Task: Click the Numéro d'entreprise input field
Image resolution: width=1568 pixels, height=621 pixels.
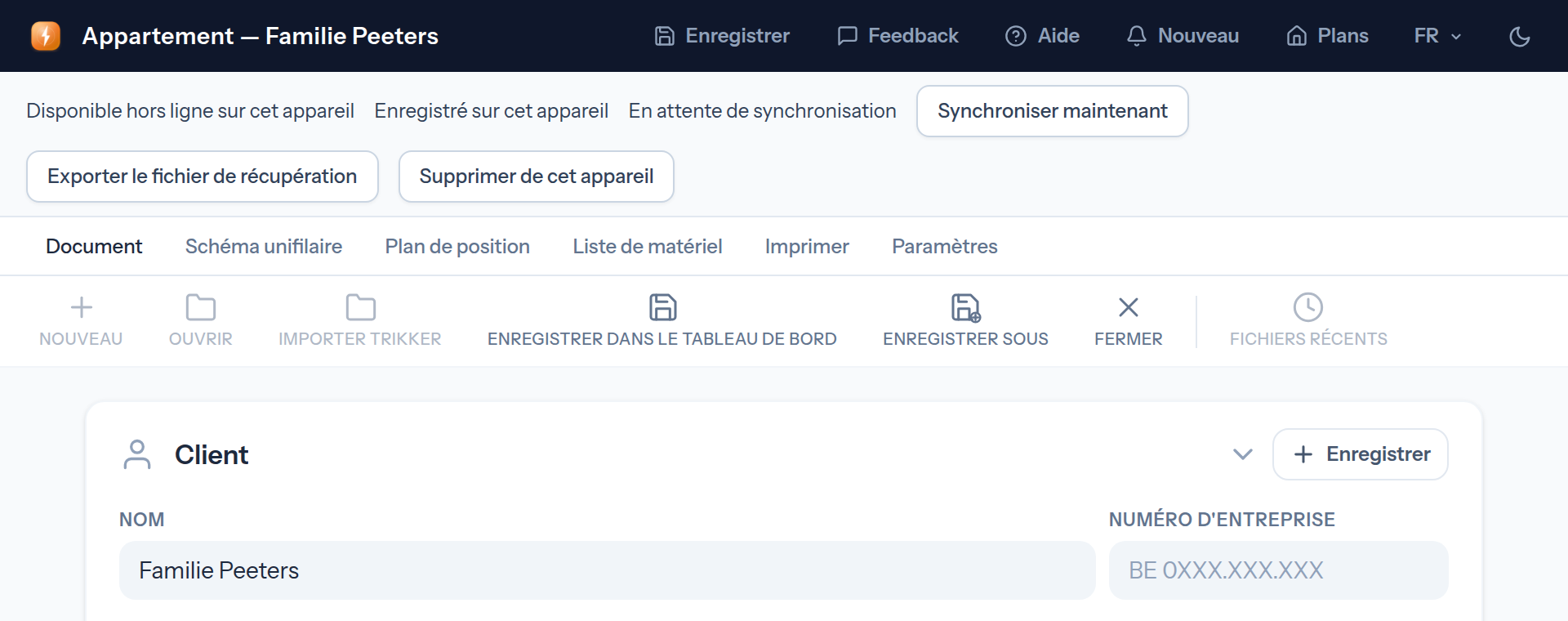Action: tap(1278, 570)
